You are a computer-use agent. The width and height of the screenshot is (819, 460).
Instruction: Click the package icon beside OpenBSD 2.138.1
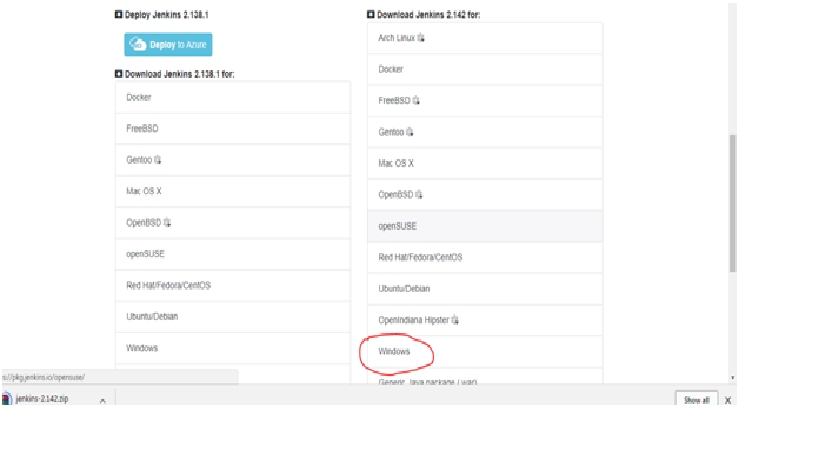click(x=168, y=223)
